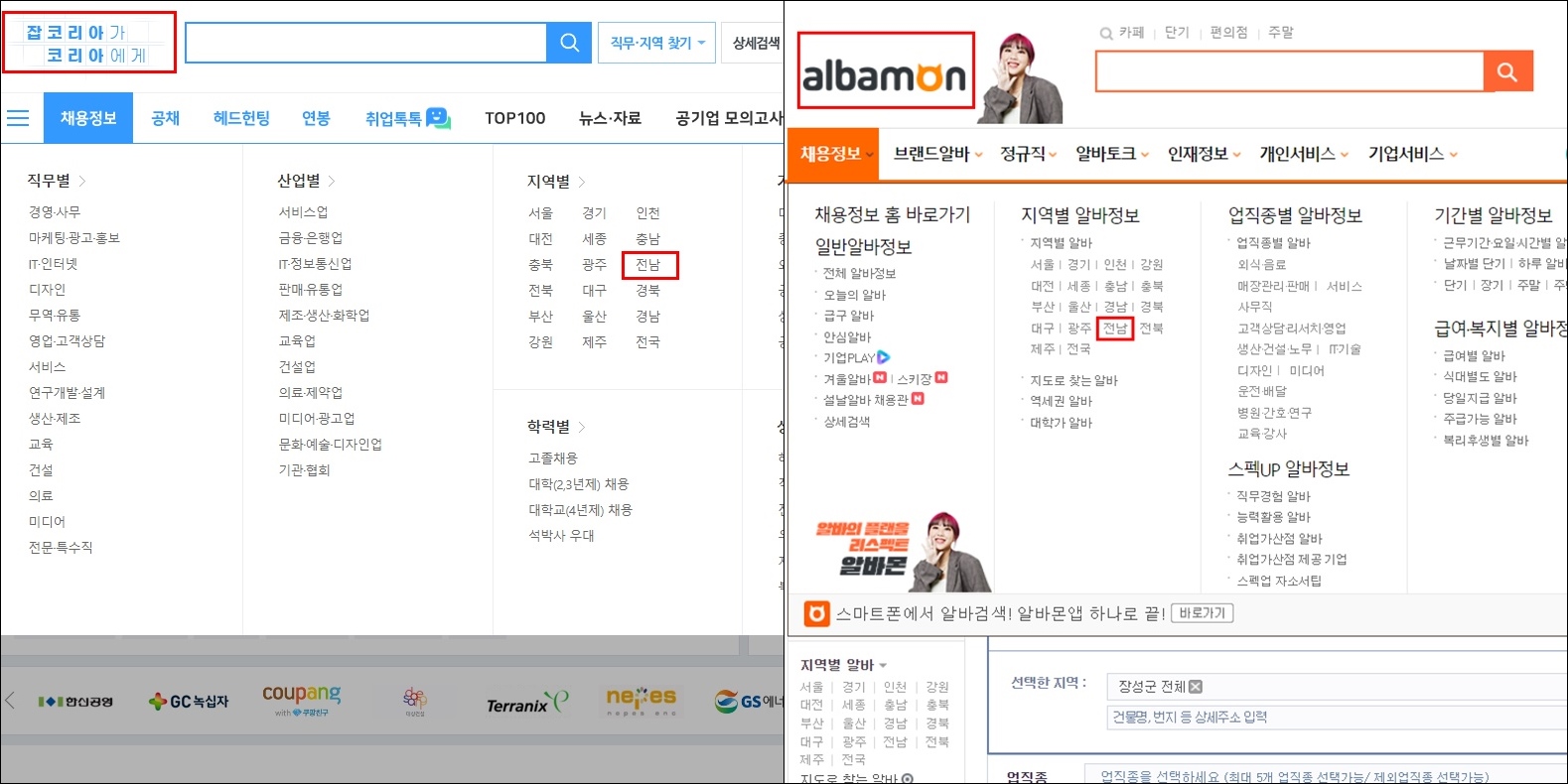Open the 대학가 알바 link
The width and height of the screenshot is (1568, 784).
click(1061, 423)
